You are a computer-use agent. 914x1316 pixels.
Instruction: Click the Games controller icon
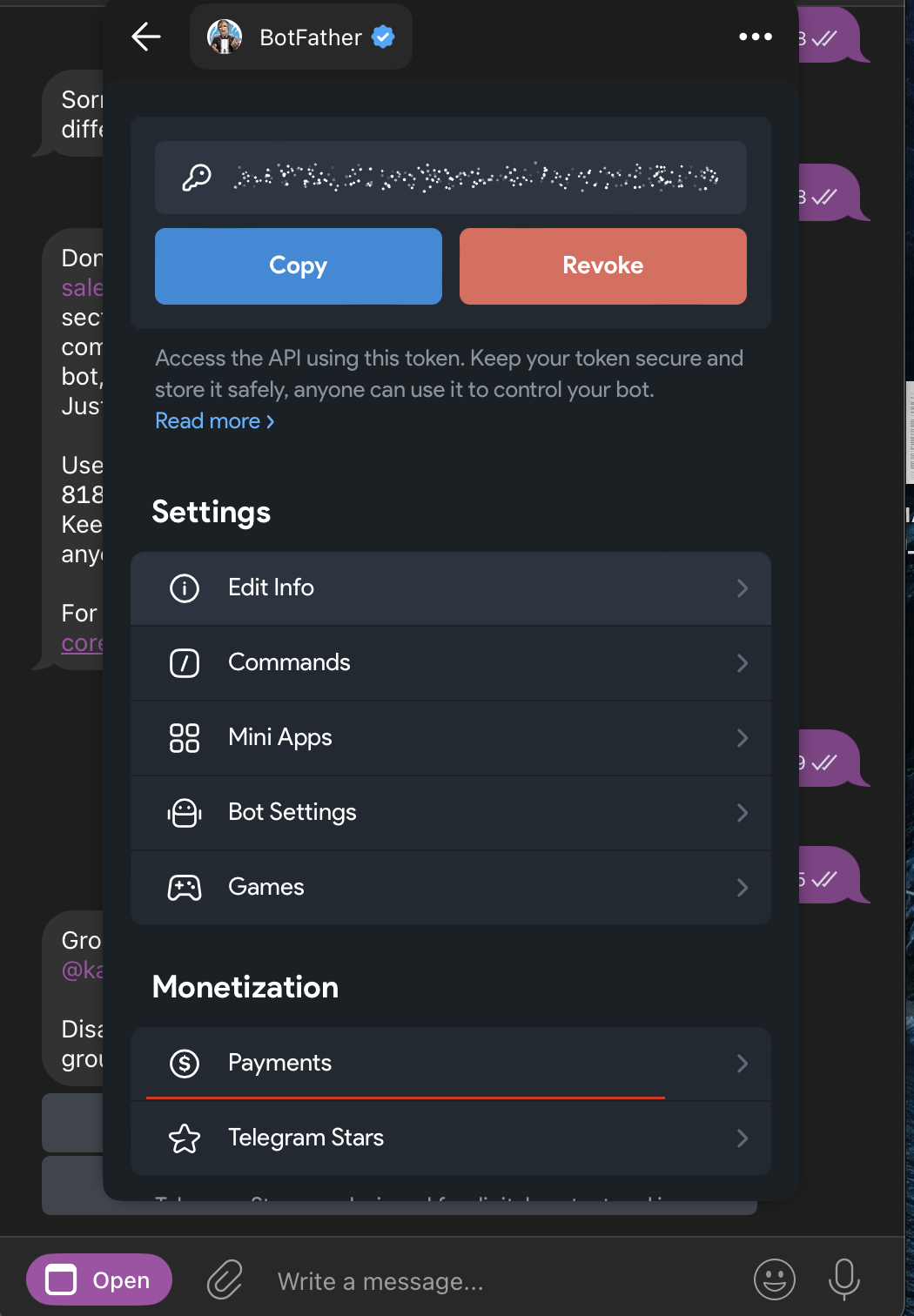coord(185,888)
